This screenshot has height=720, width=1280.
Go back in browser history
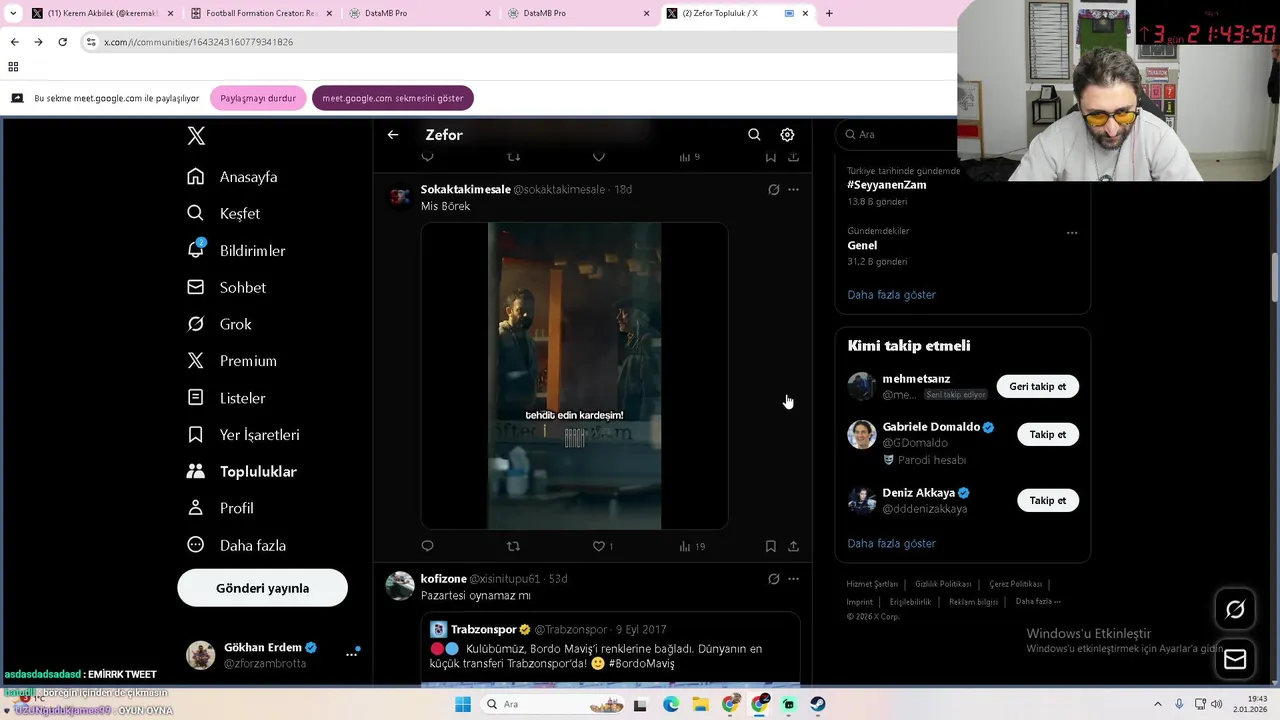coord(14,42)
